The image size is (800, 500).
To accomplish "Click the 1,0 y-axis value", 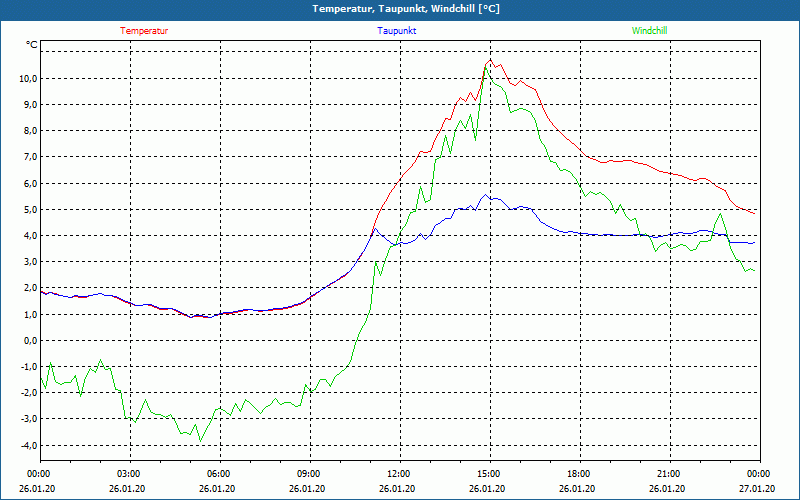I will 30,314.
